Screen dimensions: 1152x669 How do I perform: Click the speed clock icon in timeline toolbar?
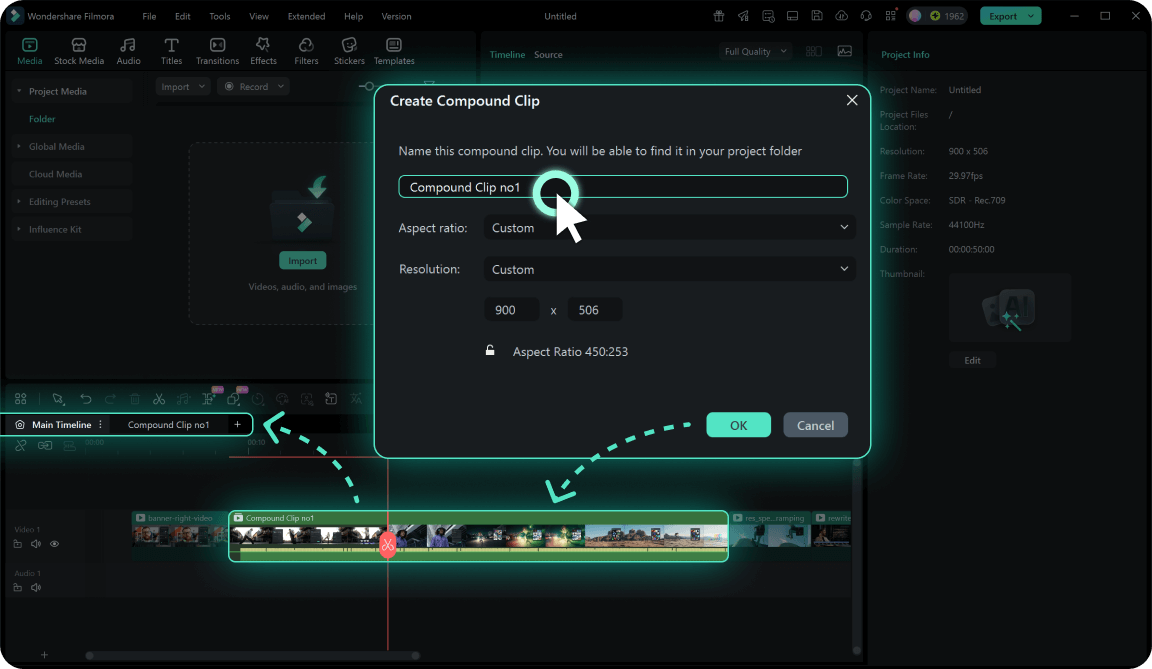pos(258,399)
